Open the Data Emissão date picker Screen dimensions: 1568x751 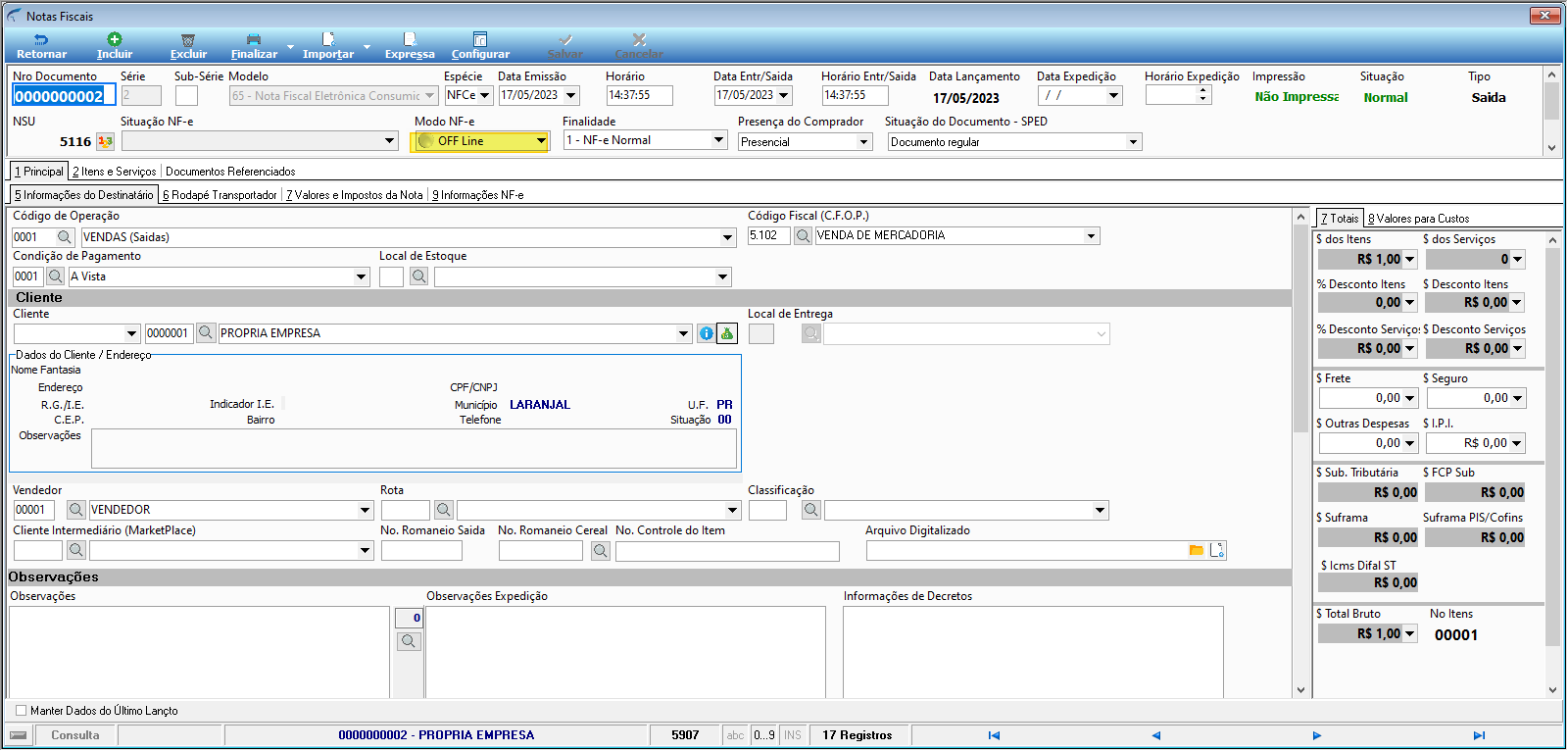(x=571, y=96)
